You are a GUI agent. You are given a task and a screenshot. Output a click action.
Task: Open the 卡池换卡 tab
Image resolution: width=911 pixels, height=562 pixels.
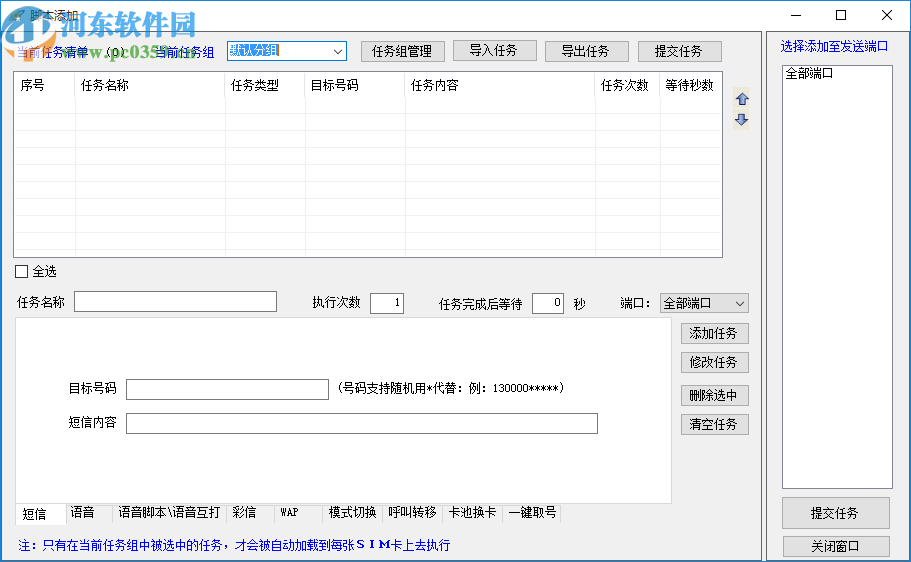coord(472,513)
